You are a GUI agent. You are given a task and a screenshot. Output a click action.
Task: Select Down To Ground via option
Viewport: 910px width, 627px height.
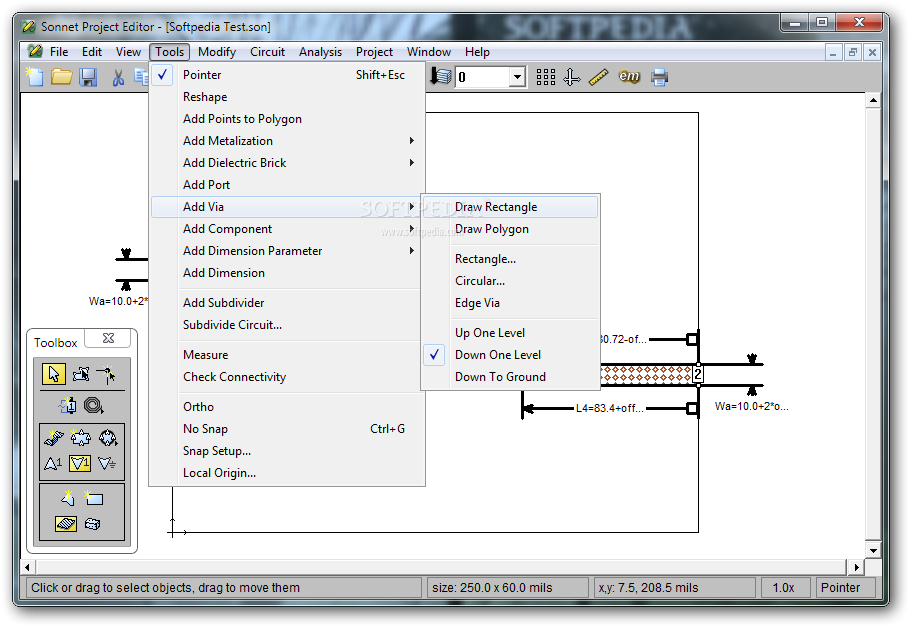[x=511, y=377]
